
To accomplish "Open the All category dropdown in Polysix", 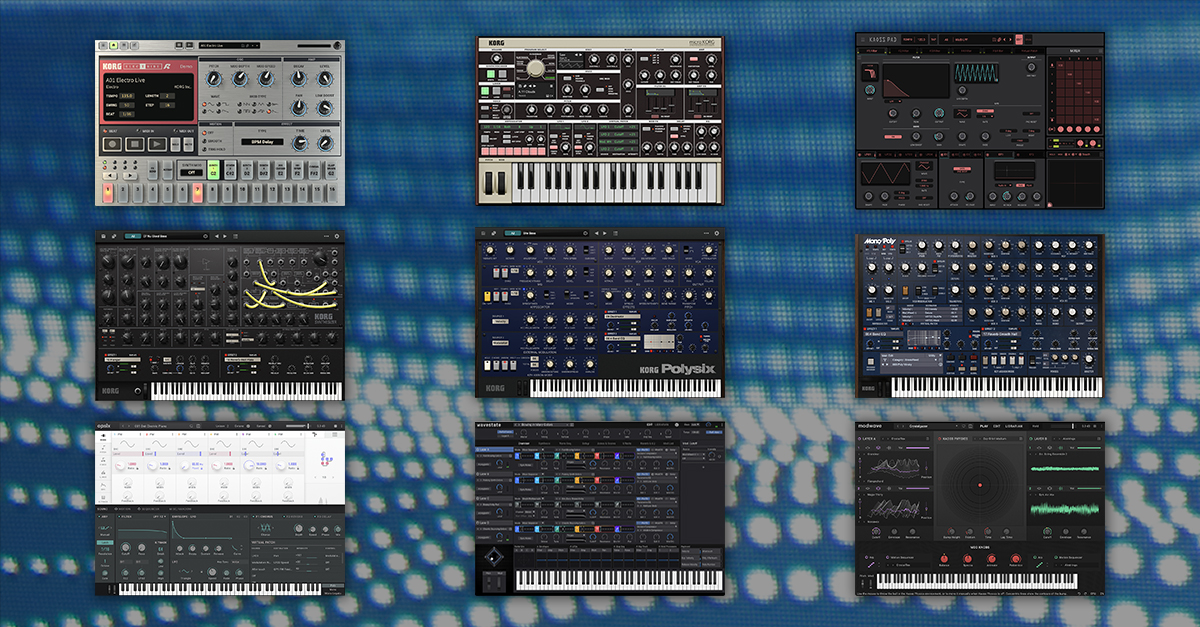I will 513,233.
